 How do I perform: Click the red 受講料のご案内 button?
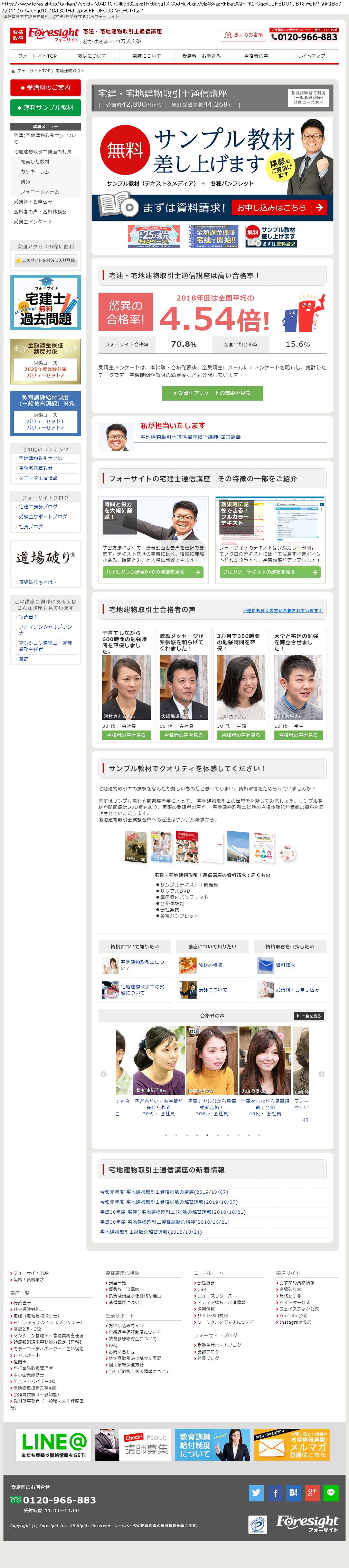tap(46, 88)
